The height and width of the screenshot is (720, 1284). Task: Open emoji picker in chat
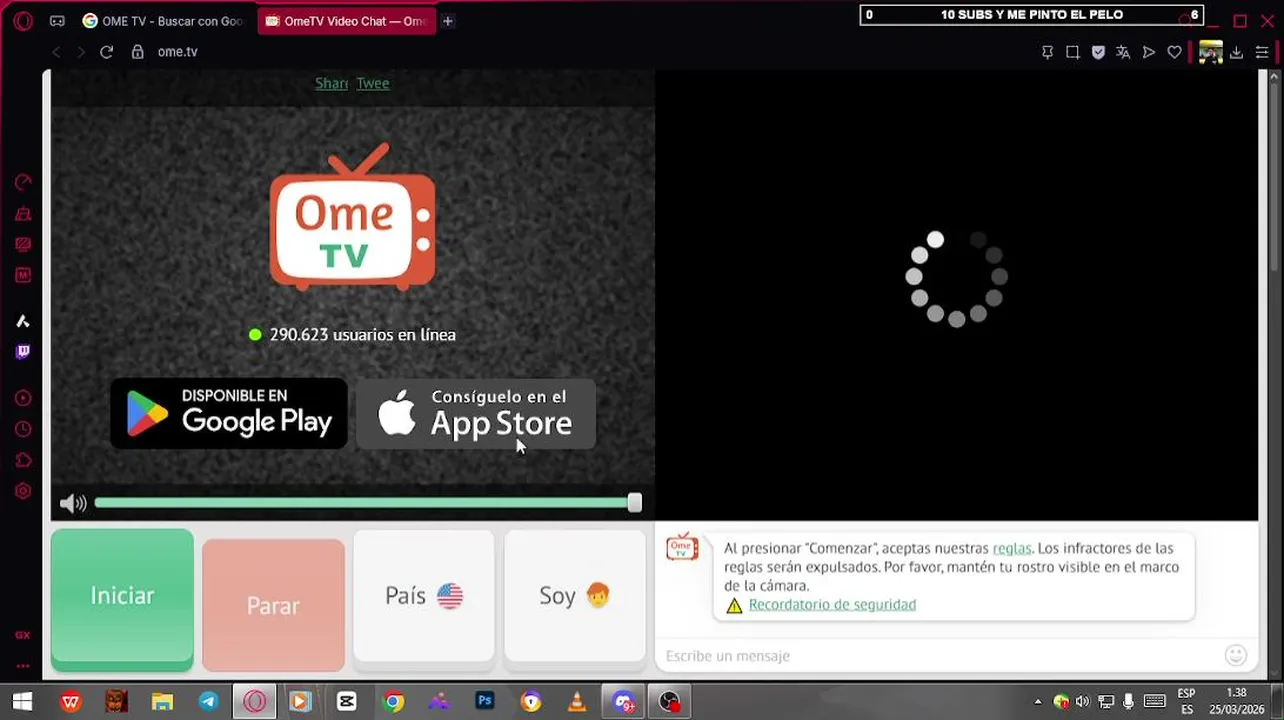[1236, 655]
